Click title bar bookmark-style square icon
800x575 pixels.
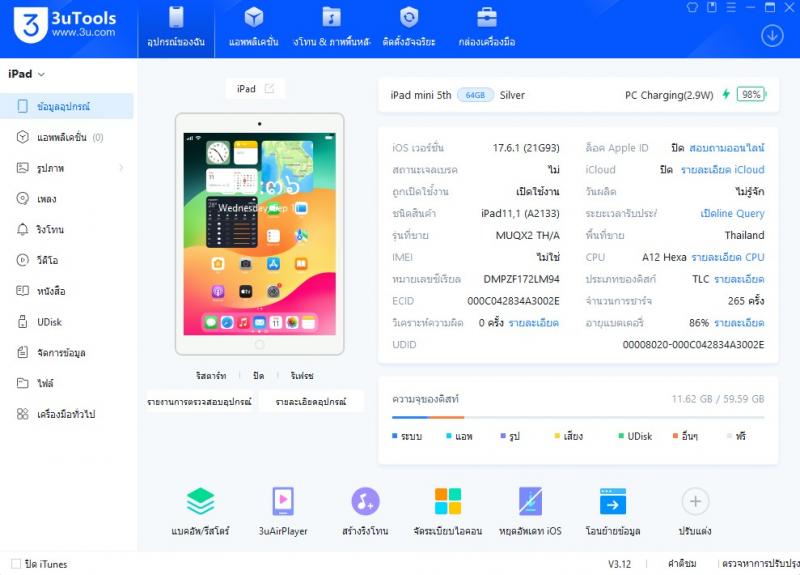click(x=712, y=7)
